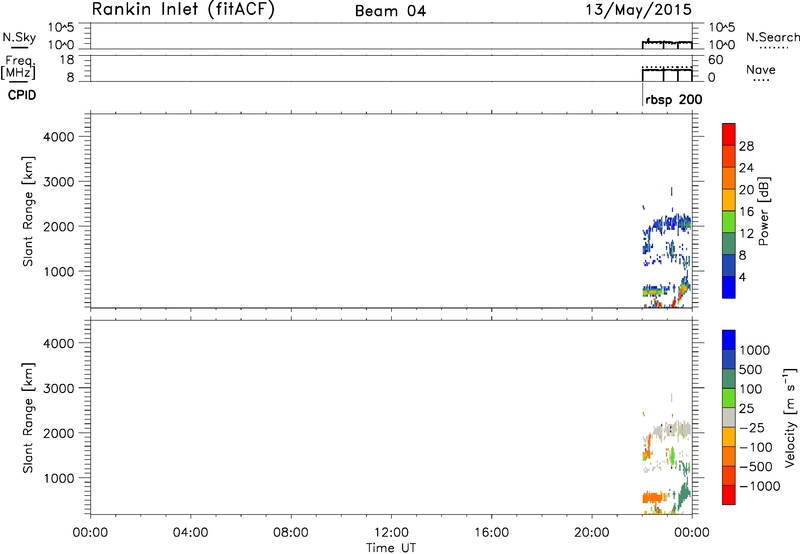The image size is (800, 554).
Task: Click the "4000" range label on the power panel
Action: [x=58, y=137]
